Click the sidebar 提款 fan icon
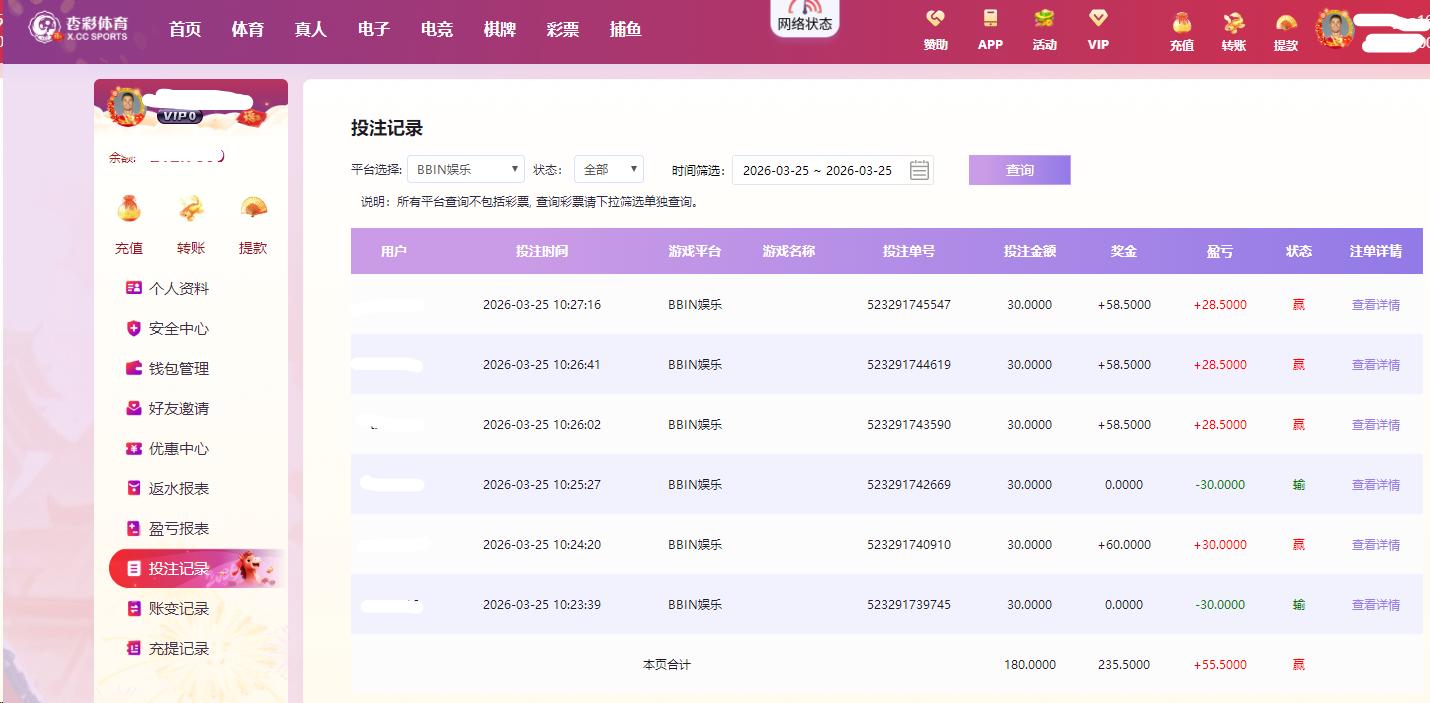The width and height of the screenshot is (1430, 703). click(253, 209)
